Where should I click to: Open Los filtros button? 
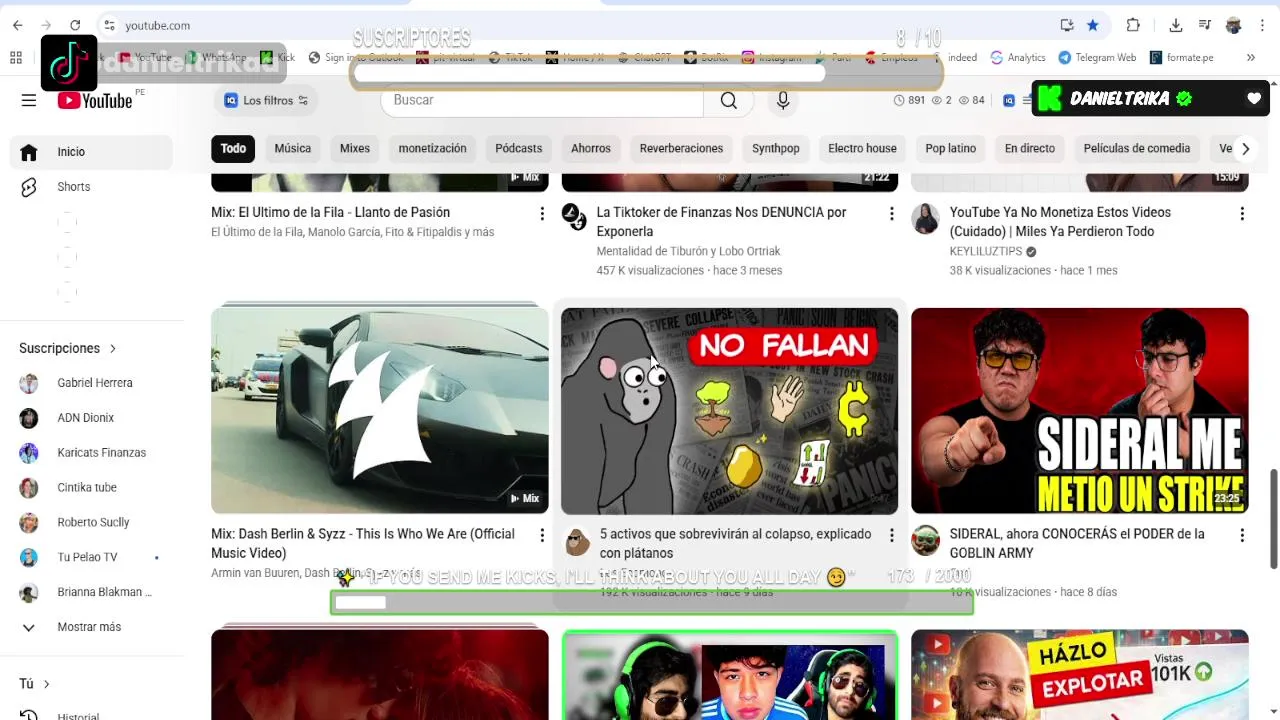(x=265, y=100)
